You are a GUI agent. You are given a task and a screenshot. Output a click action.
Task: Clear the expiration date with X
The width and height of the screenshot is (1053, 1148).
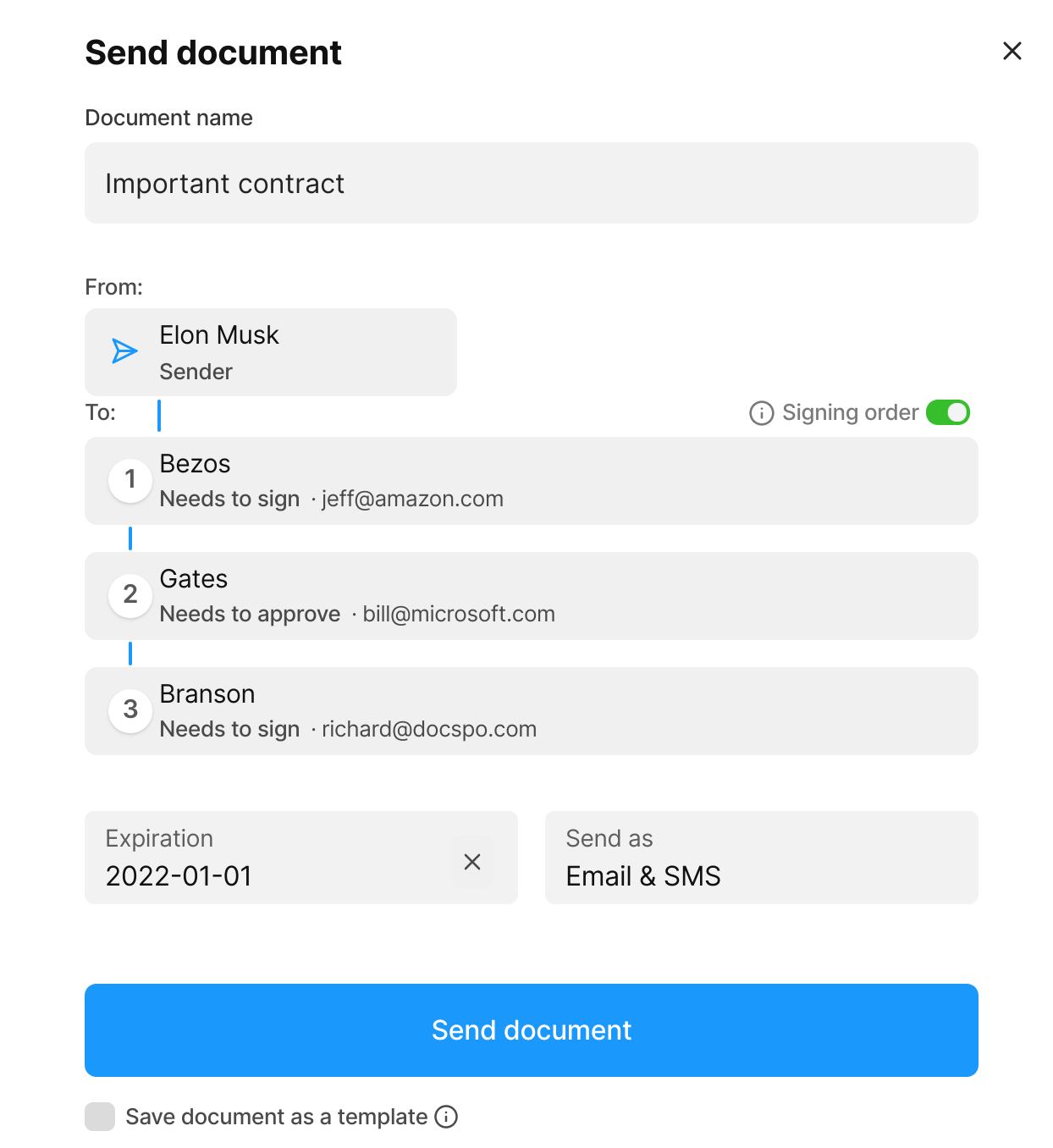(472, 862)
